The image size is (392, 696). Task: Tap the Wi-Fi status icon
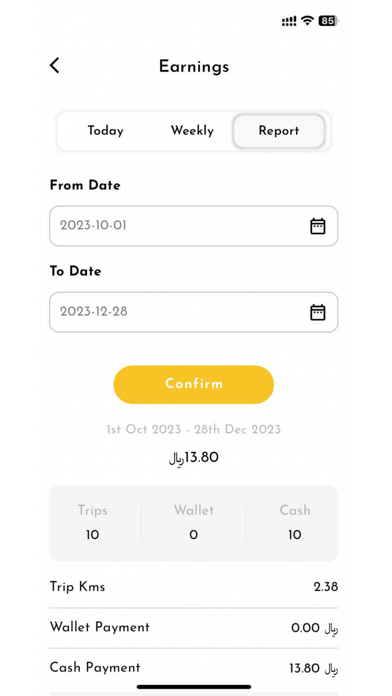(x=307, y=20)
